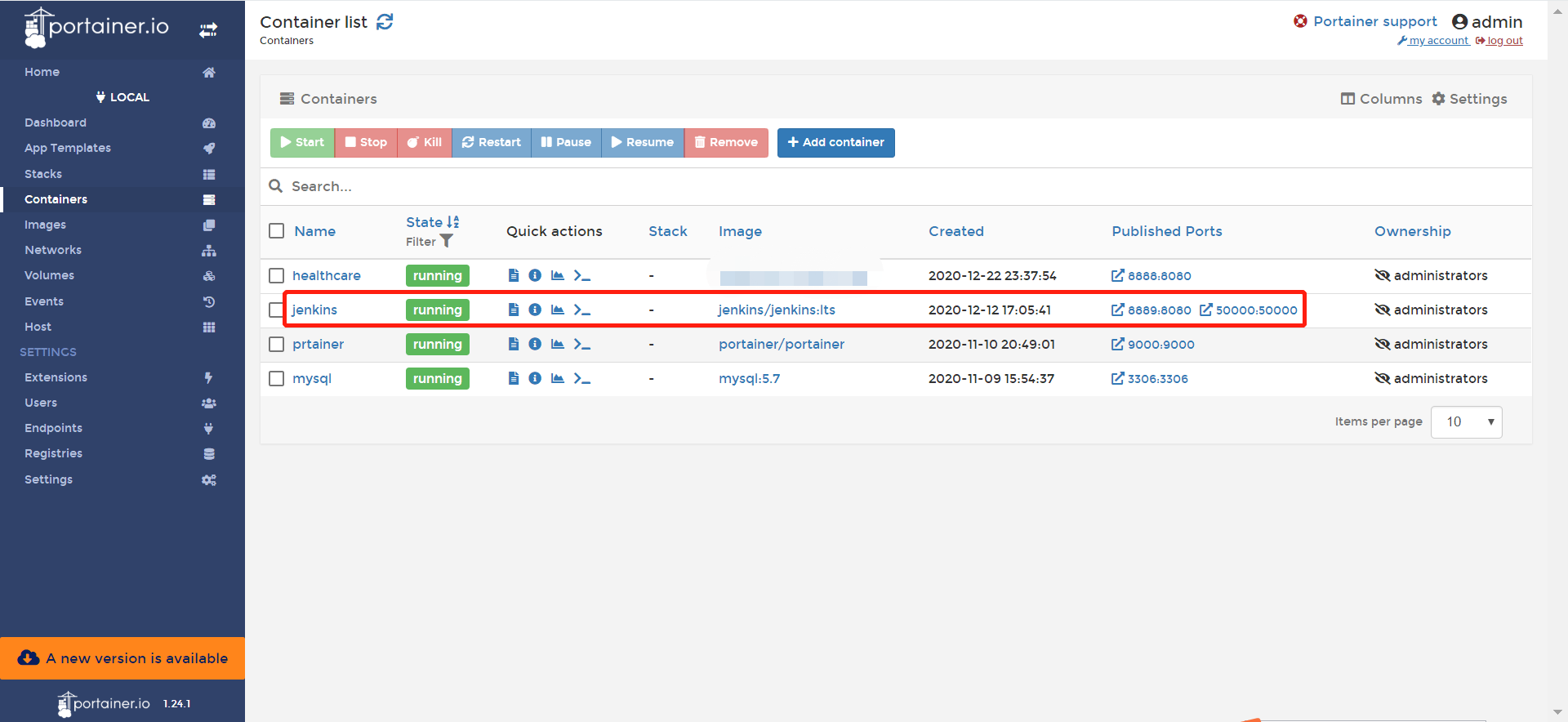Screen dimensions: 1568x722
Task: Click the new version available banner
Action: [122, 658]
